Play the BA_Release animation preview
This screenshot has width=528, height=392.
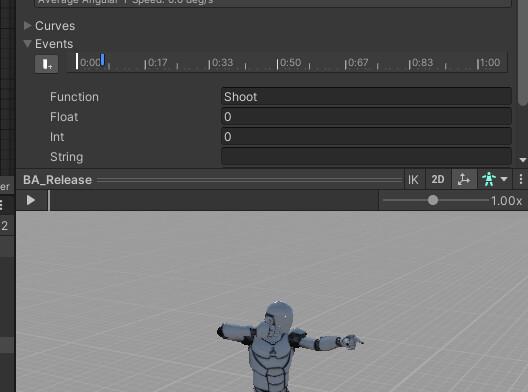[31, 200]
